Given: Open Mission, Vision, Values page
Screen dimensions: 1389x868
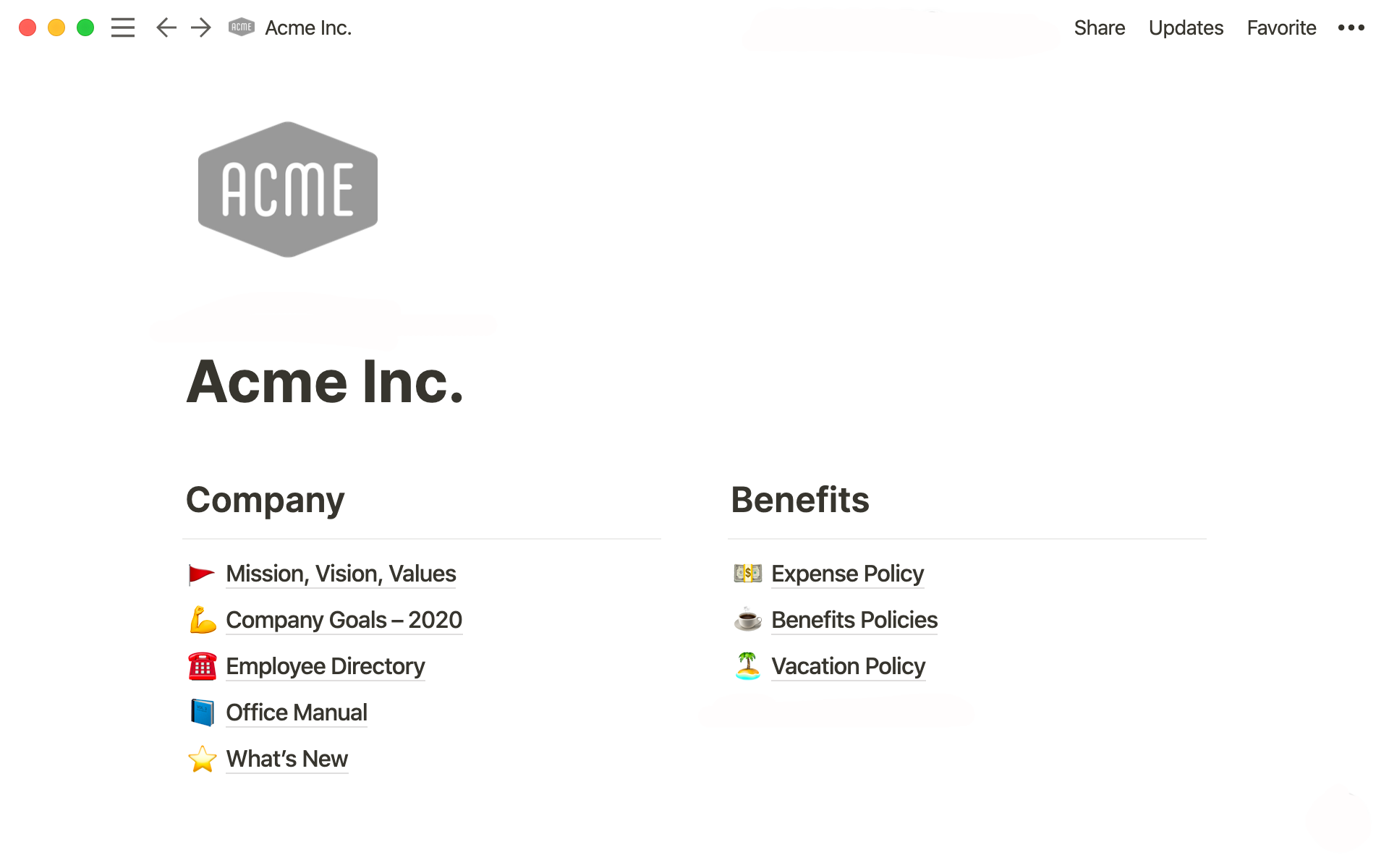Looking at the screenshot, I should point(340,572).
